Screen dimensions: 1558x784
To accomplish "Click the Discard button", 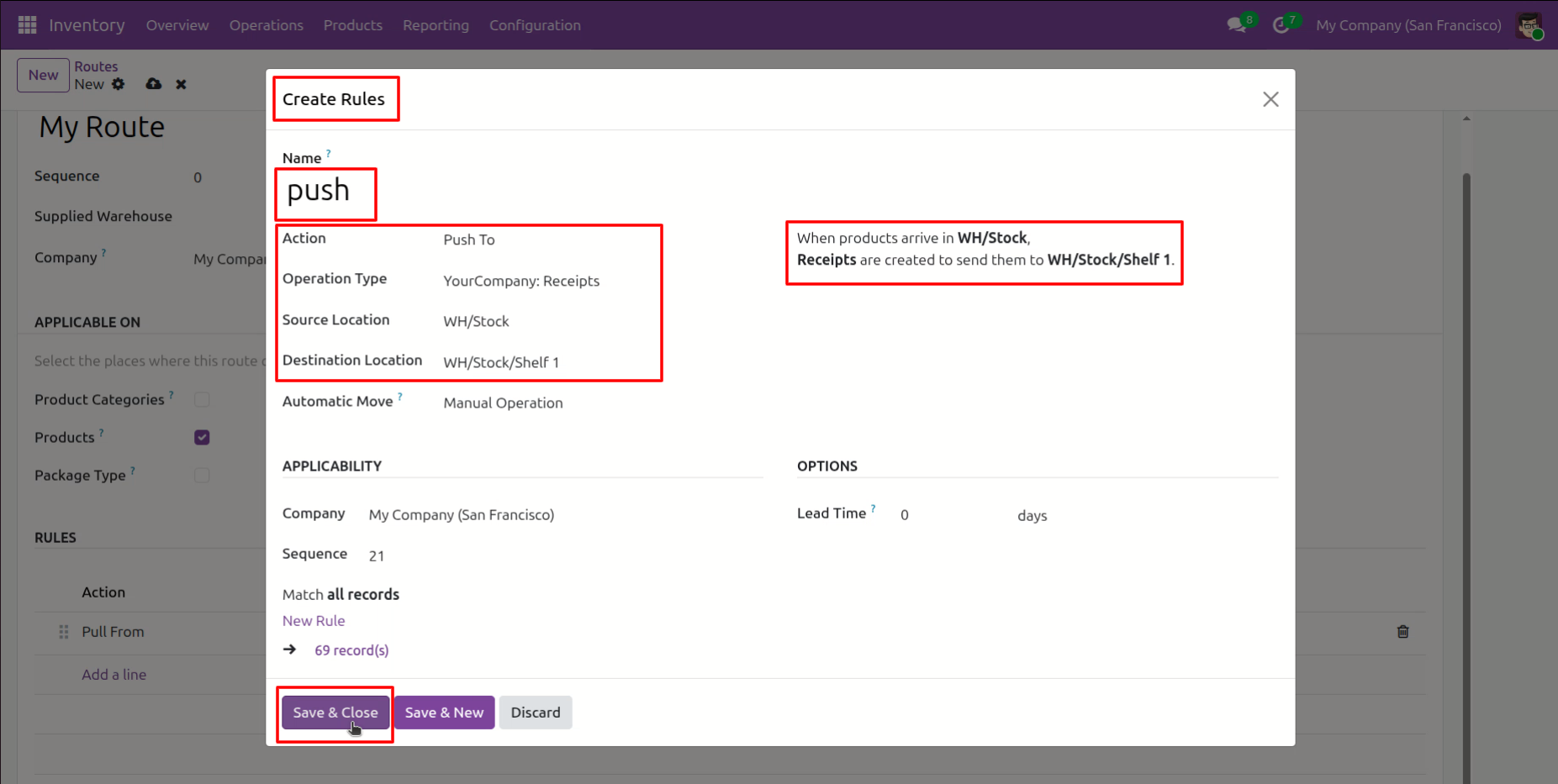I will (536, 713).
